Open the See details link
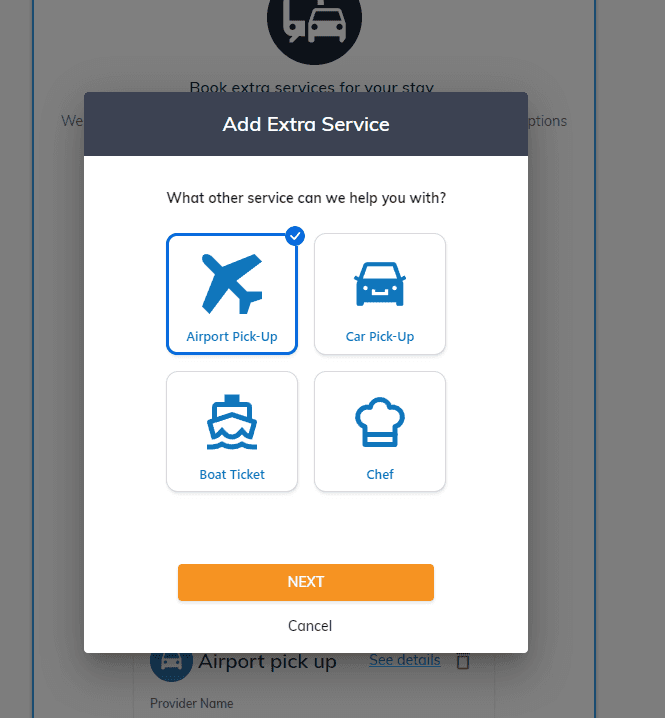This screenshot has height=718, width=665. [405, 660]
